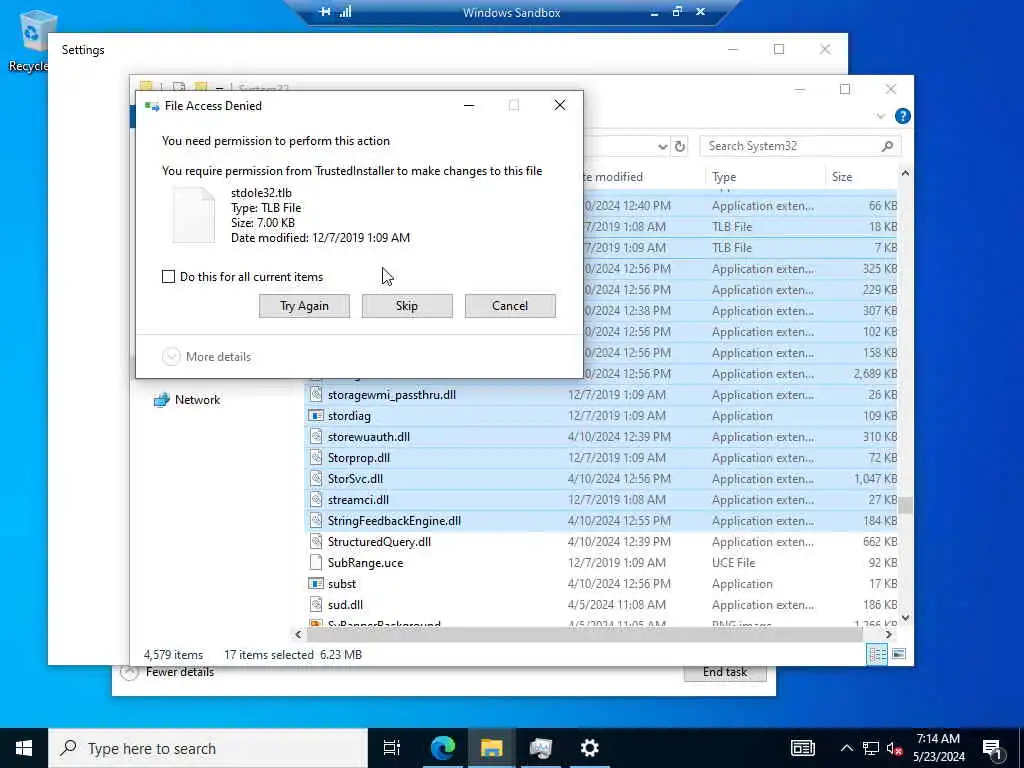Click the search magnifier icon in Explorer
The height and width of the screenshot is (768, 1024).
[x=887, y=146]
